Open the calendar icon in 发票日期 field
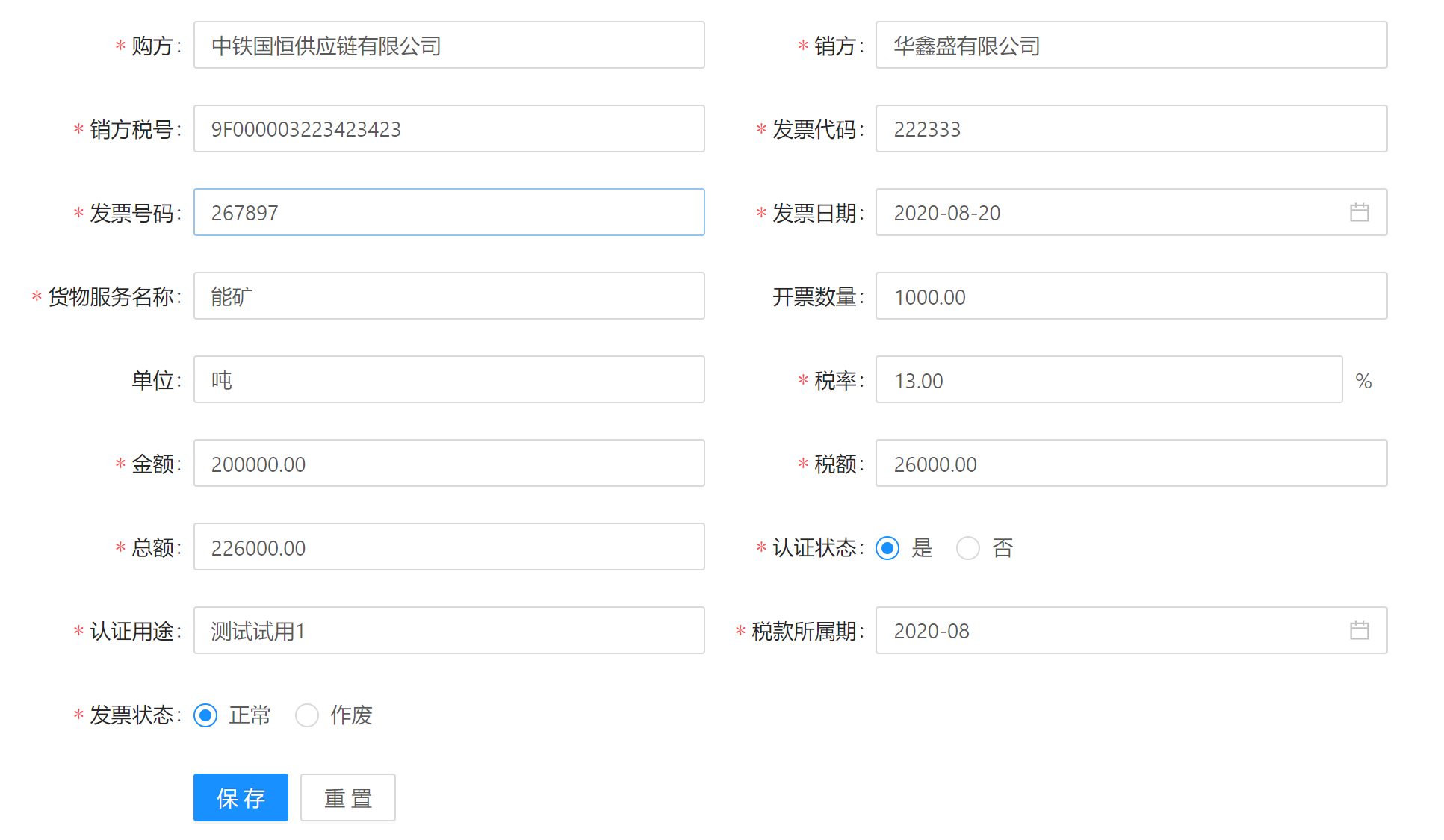This screenshot has width=1444, height=840. 1359,213
